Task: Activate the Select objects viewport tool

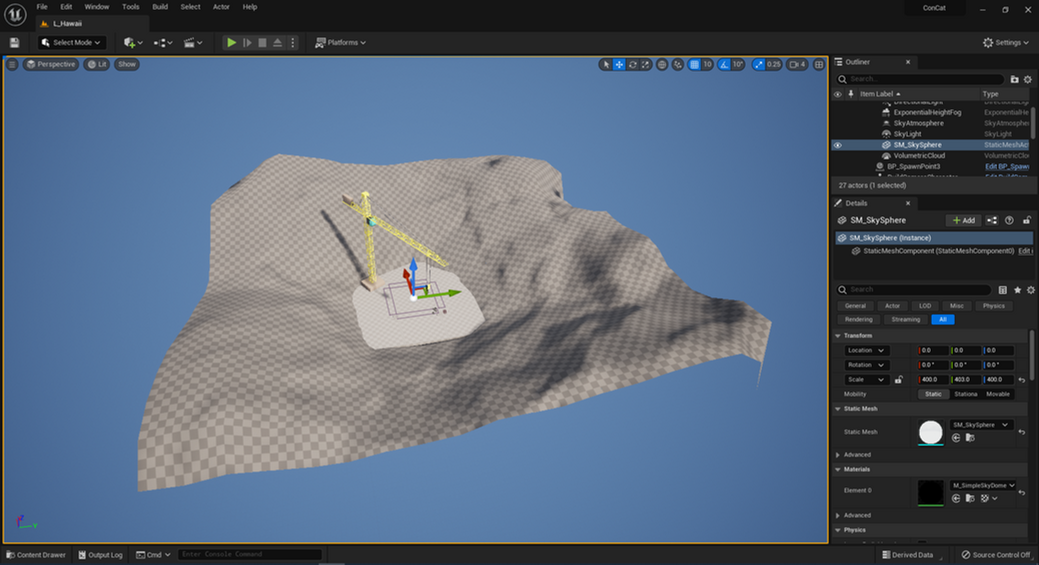Action: [x=605, y=64]
